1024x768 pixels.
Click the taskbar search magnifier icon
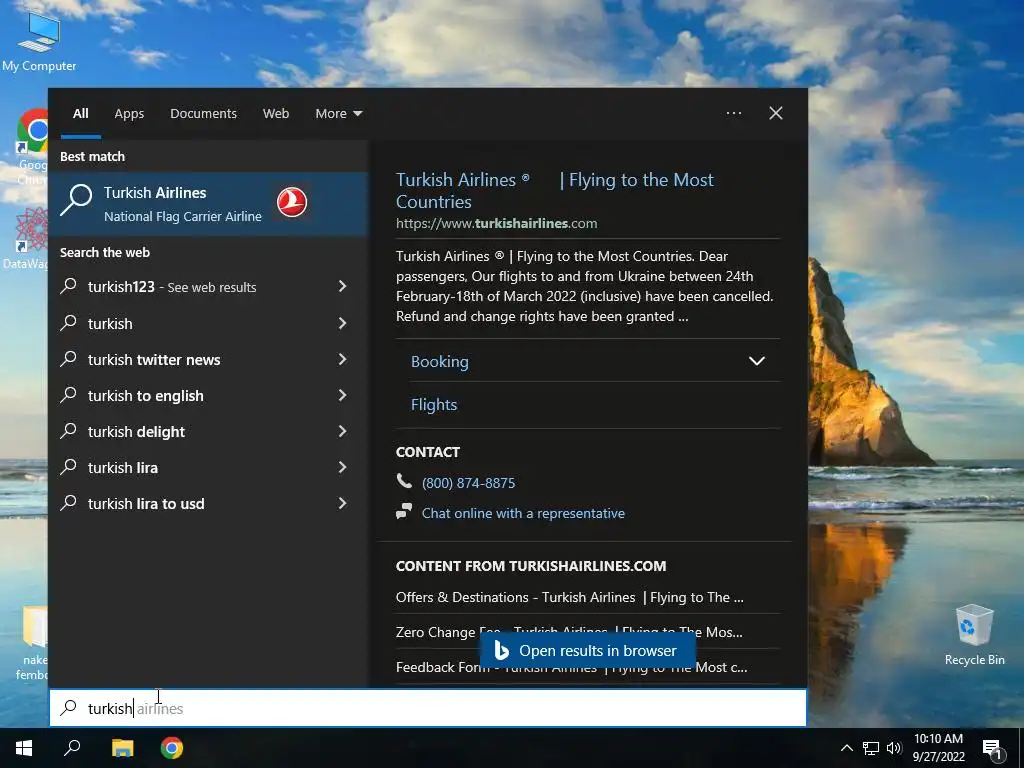pos(72,748)
